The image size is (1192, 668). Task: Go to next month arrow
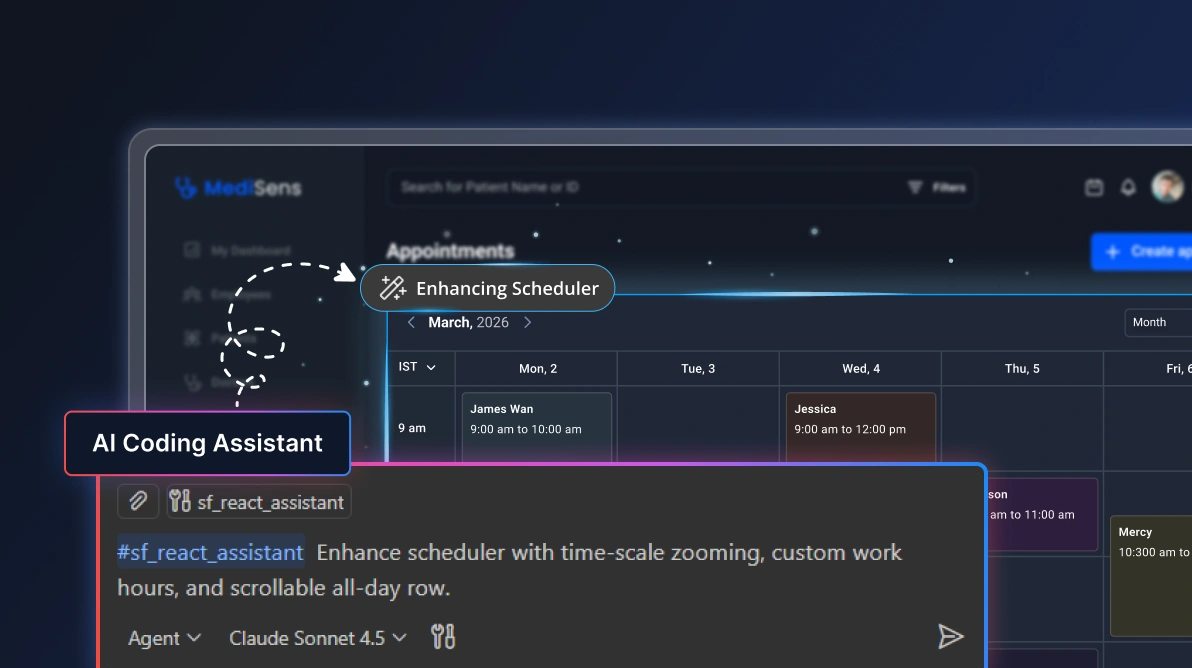point(528,322)
